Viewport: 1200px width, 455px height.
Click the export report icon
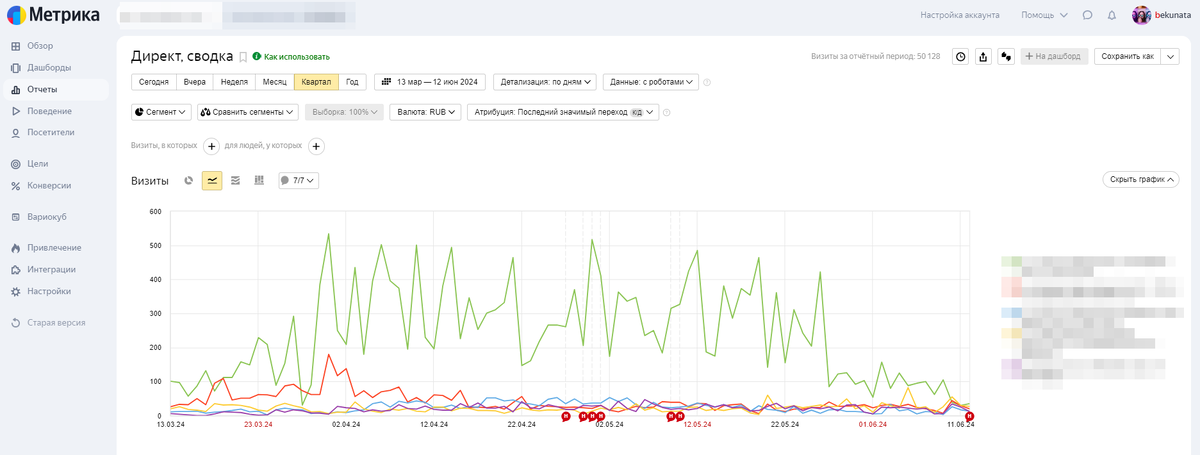(983, 57)
